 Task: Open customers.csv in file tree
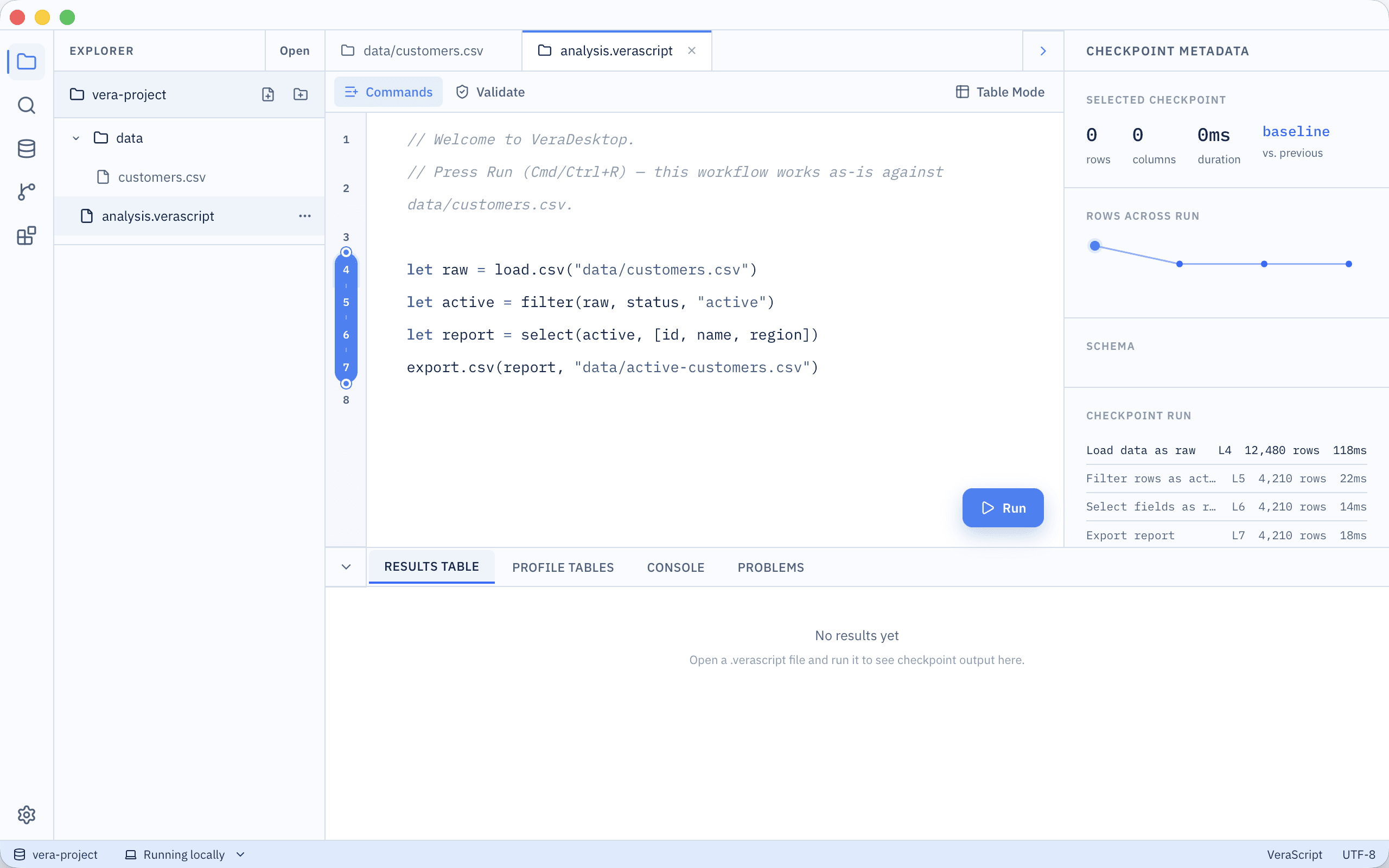(189, 177)
